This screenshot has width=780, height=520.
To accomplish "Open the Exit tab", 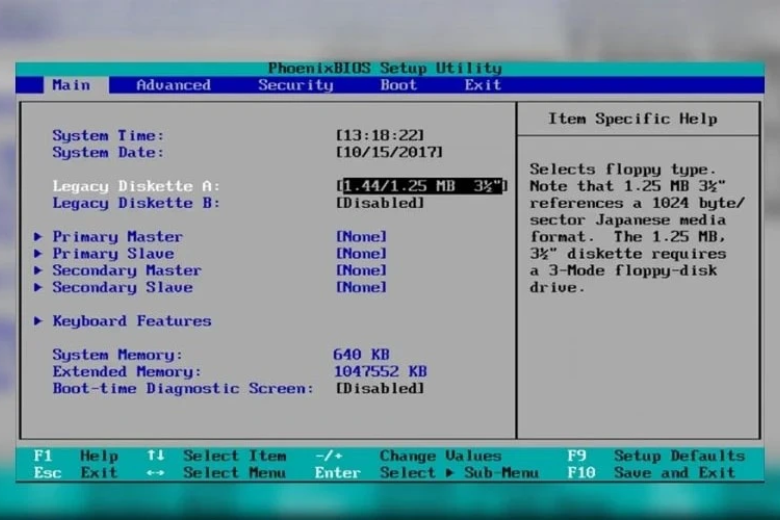I will point(483,85).
